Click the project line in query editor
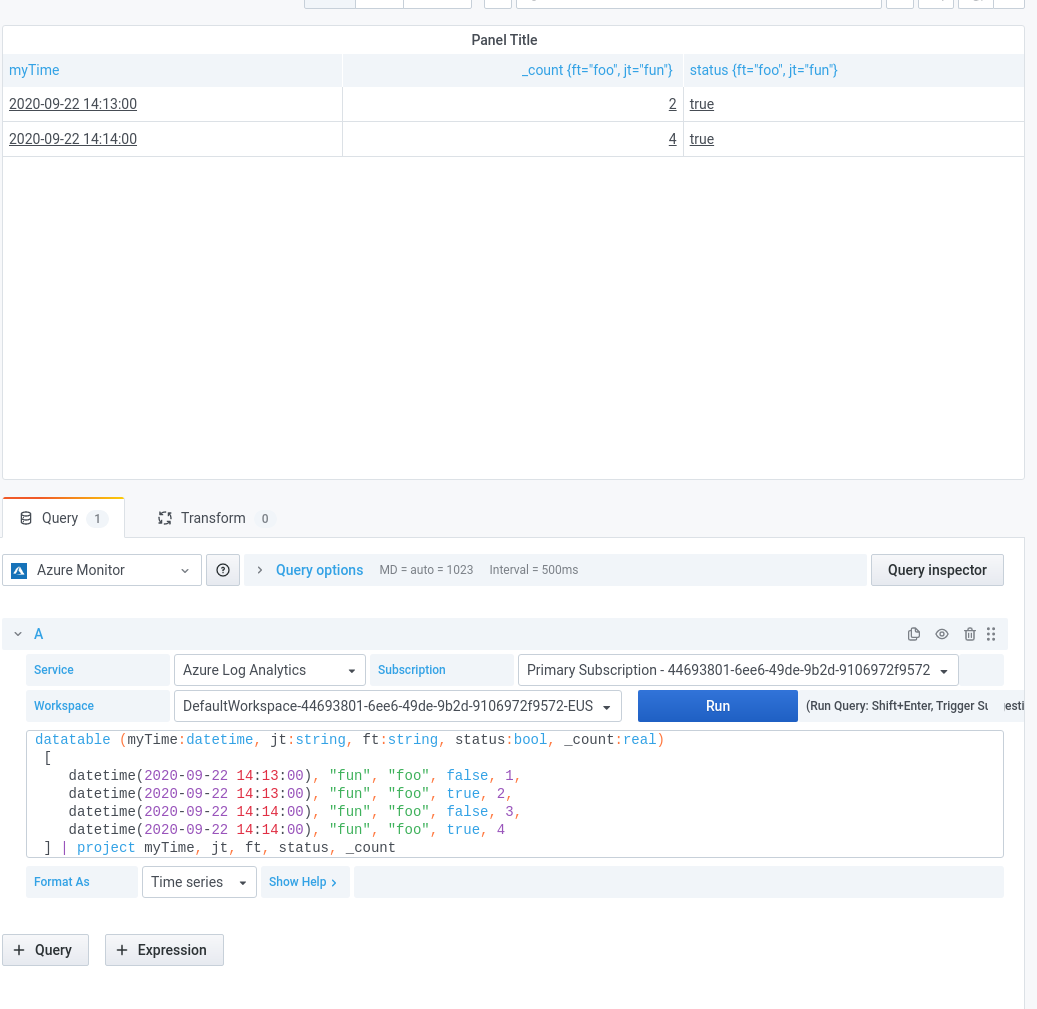This screenshot has height=1009, width=1037. 219,848
